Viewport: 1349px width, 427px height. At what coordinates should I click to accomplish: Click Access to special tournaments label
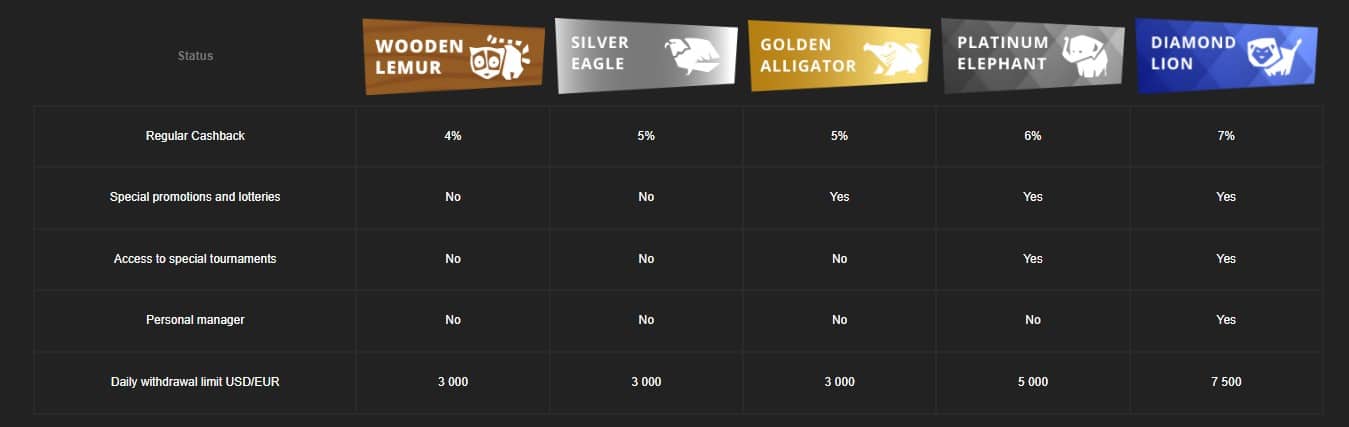click(x=195, y=259)
